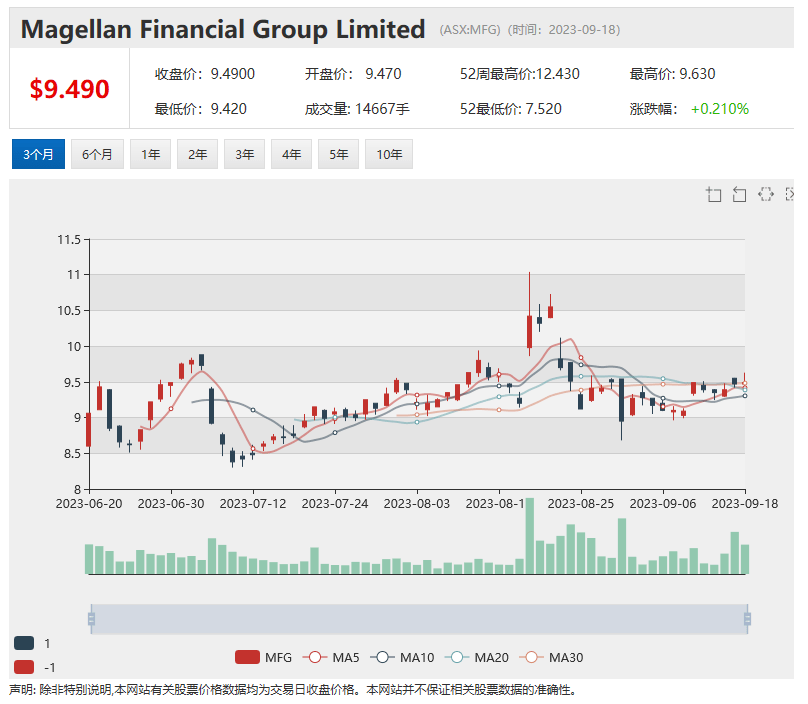Show the 1年 chart range
Viewport: 808px width, 704px height.
150,154
